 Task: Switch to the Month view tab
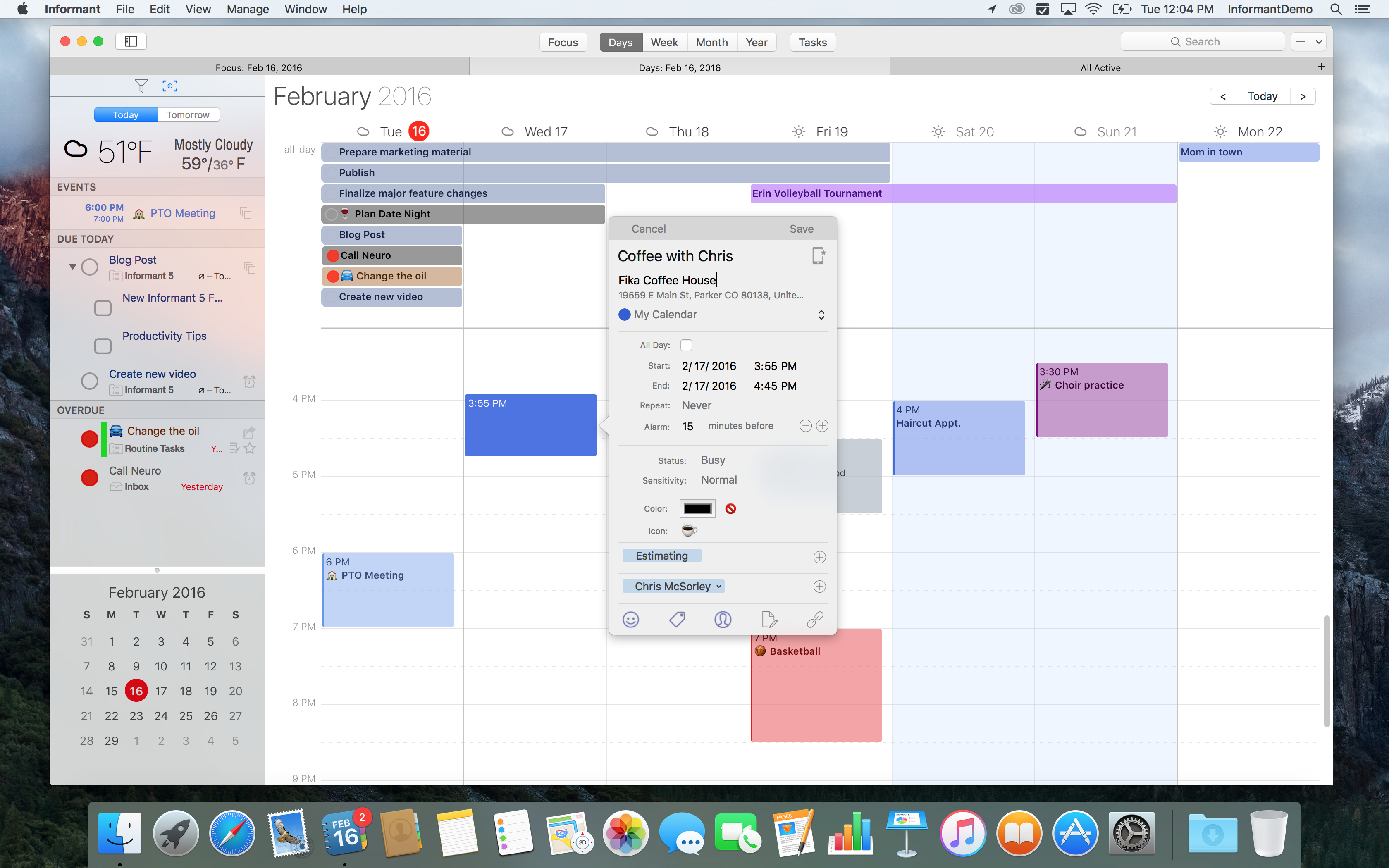coord(711,42)
